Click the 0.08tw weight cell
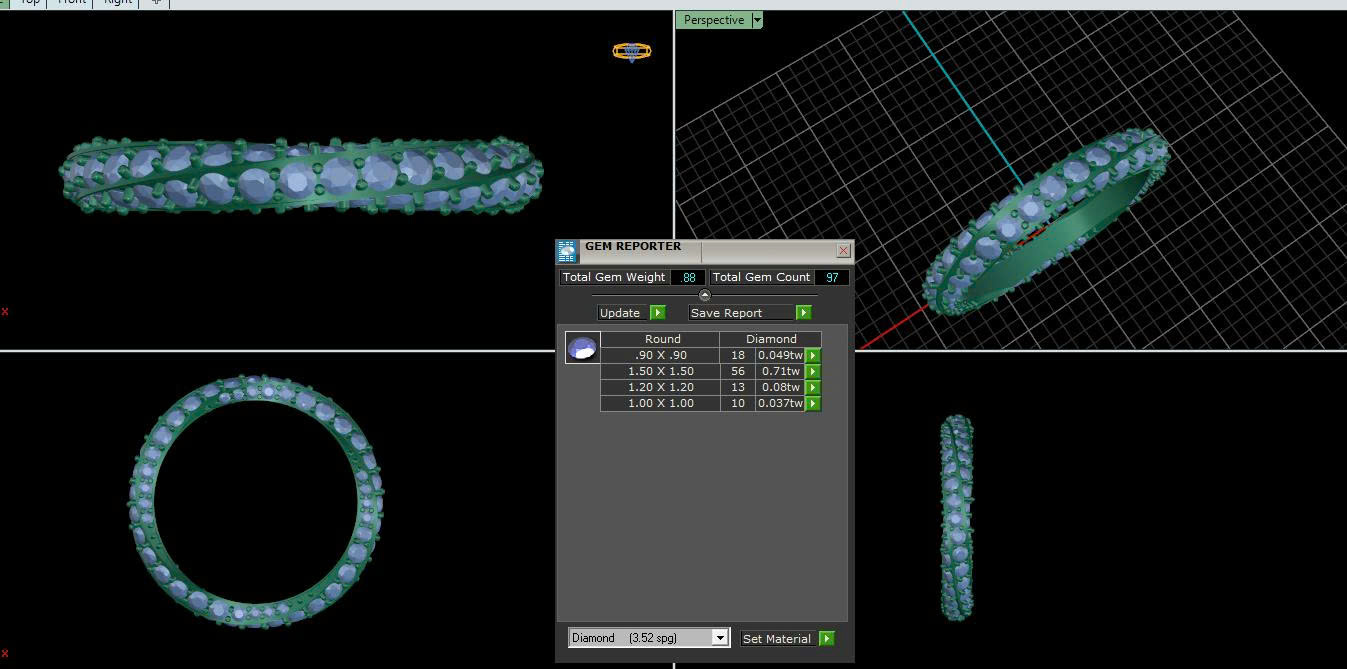The width and height of the screenshot is (1347, 669). (x=781, y=387)
